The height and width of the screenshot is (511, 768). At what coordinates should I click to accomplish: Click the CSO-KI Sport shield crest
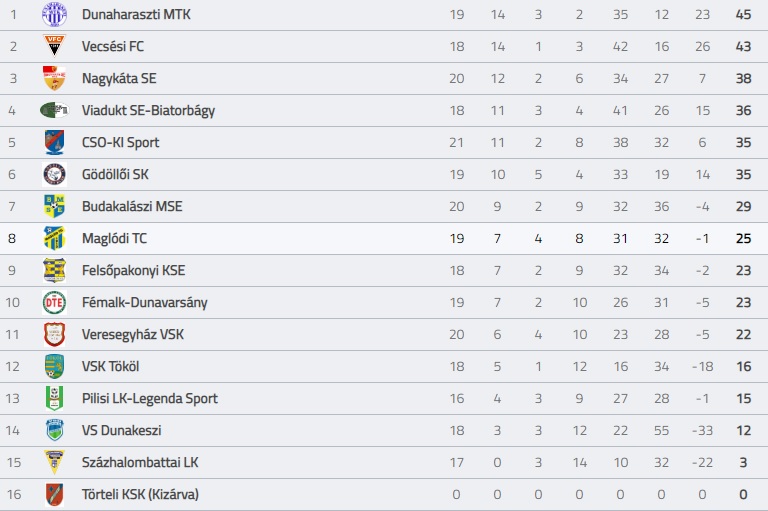coord(54,142)
